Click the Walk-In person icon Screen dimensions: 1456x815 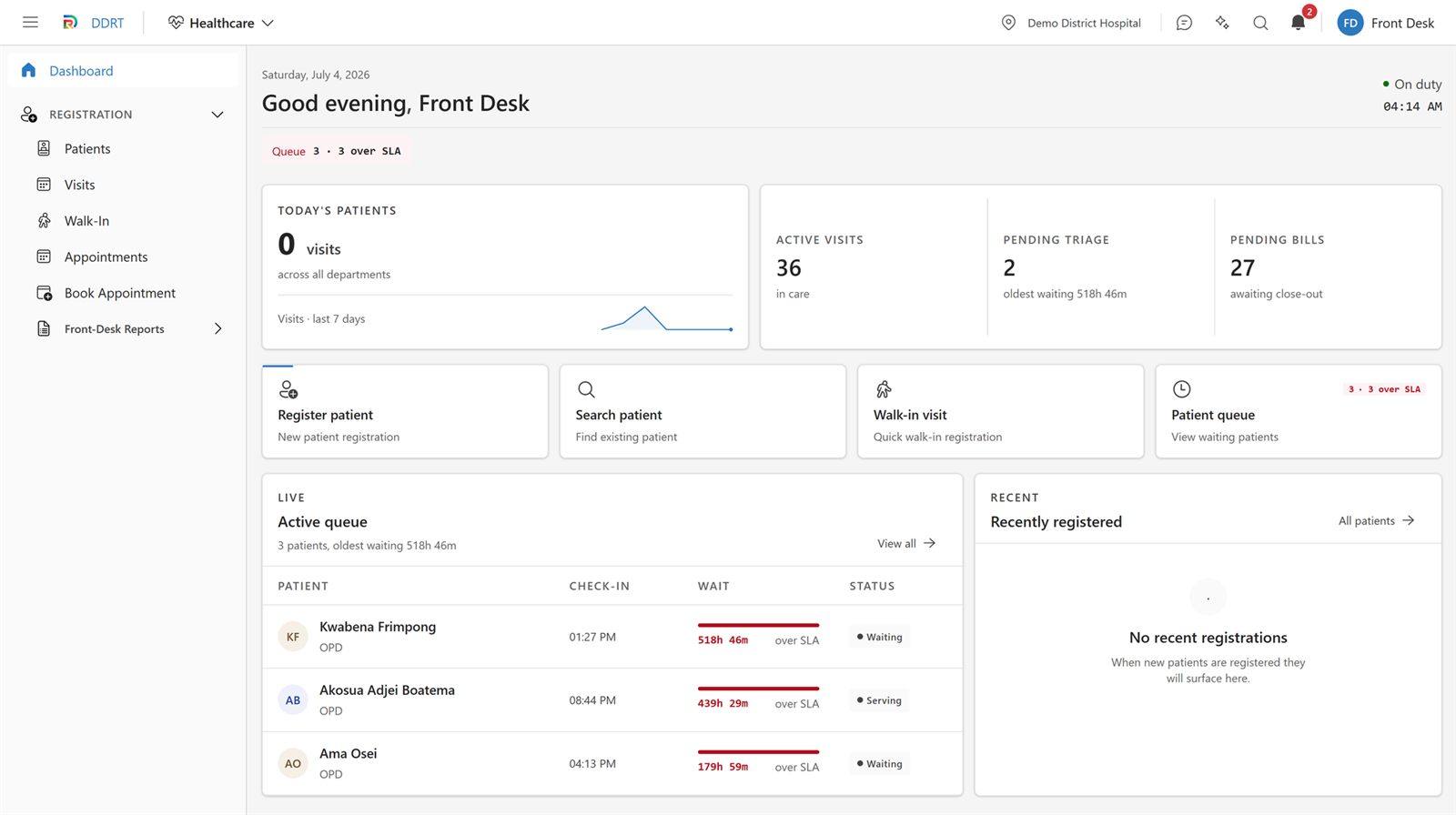click(44, 221)
